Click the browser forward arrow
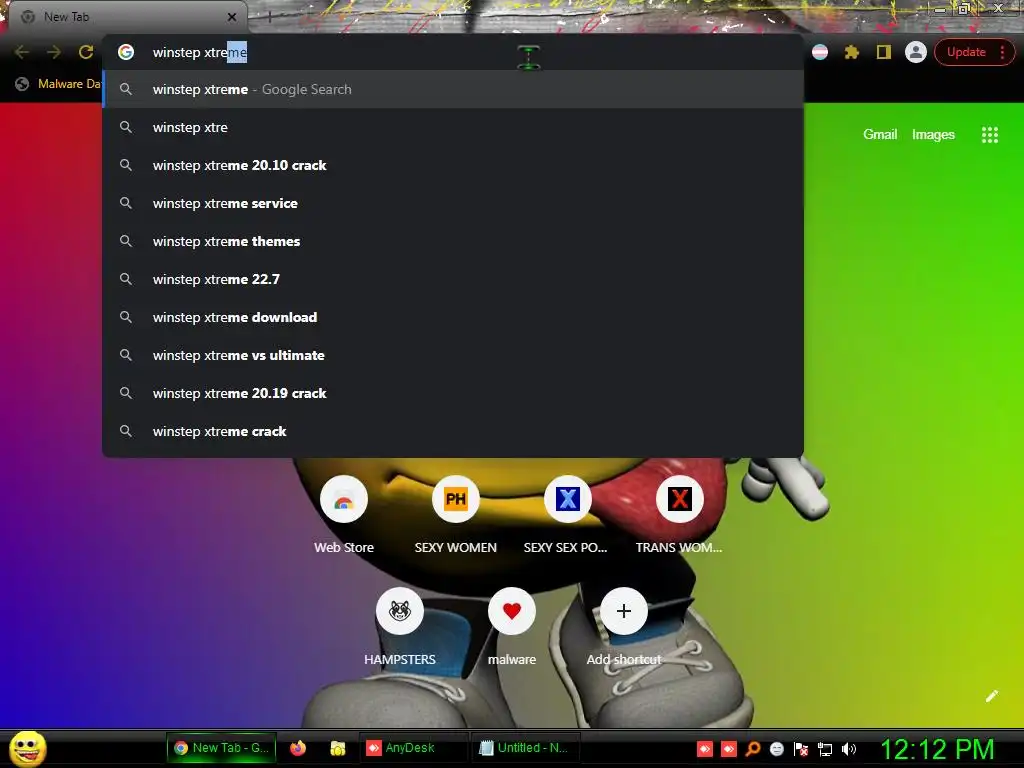Screen dimensions: 1024x768 (x=54, y=52)
